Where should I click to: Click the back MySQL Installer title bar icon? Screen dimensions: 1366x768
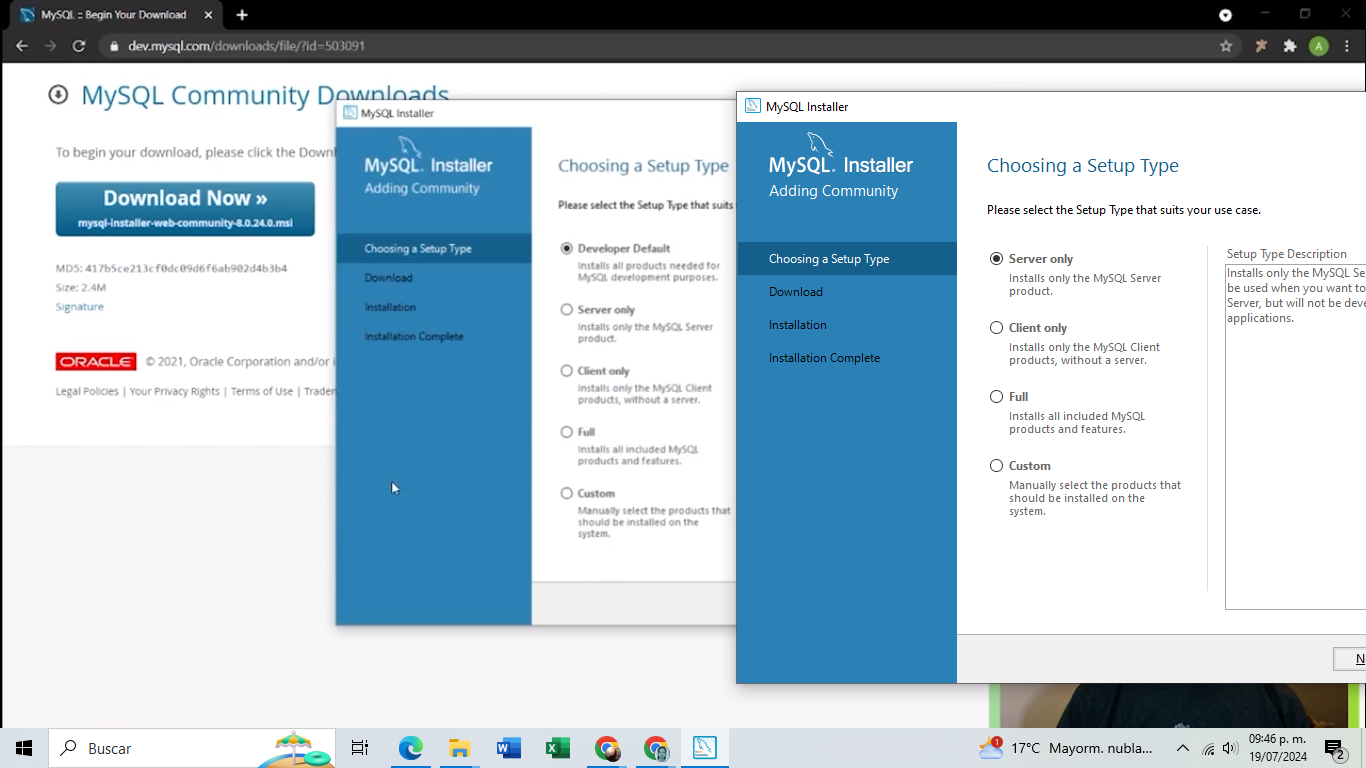tap(350, 113)
